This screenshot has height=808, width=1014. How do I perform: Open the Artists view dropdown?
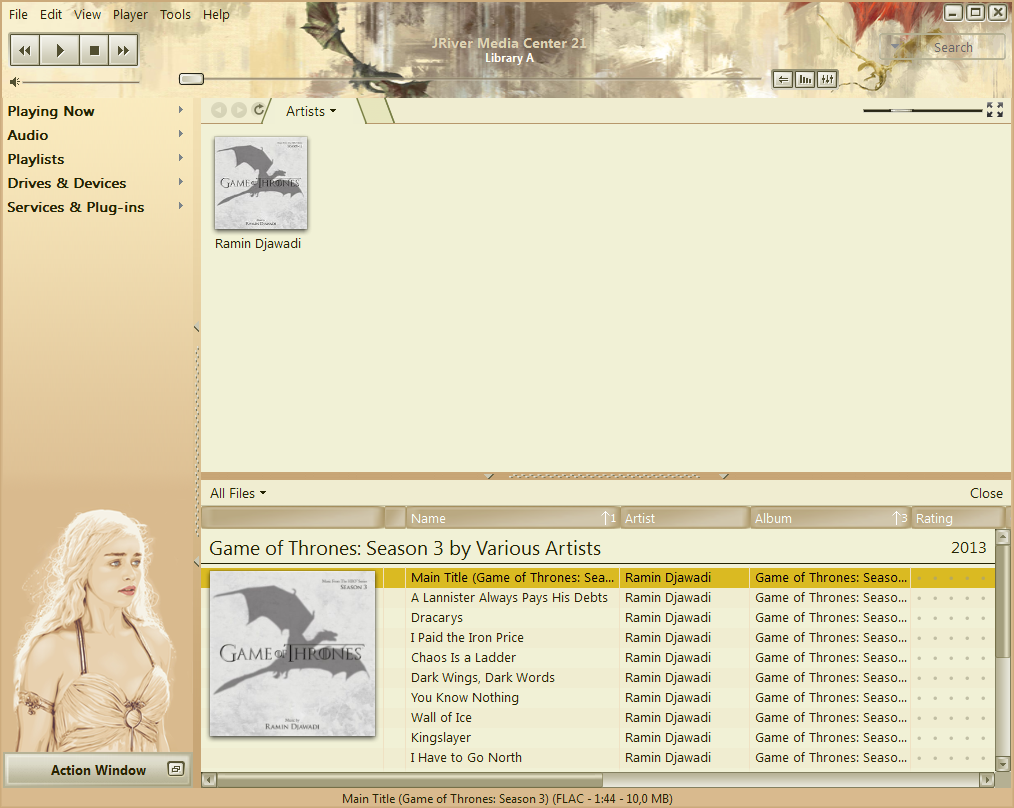coord(311,111)
